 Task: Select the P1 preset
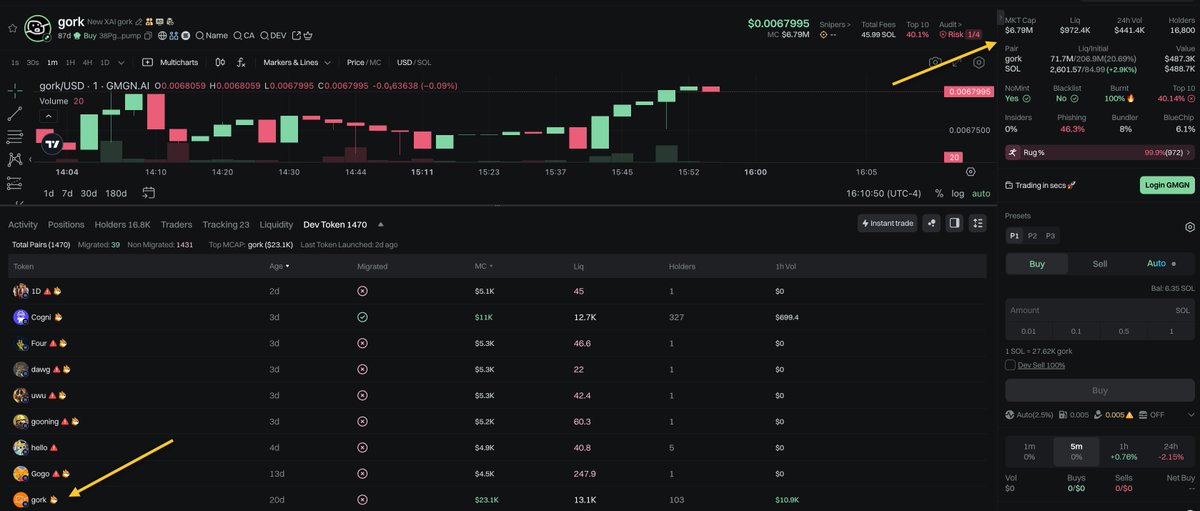pyautogui.click(x=1014, y=235)
